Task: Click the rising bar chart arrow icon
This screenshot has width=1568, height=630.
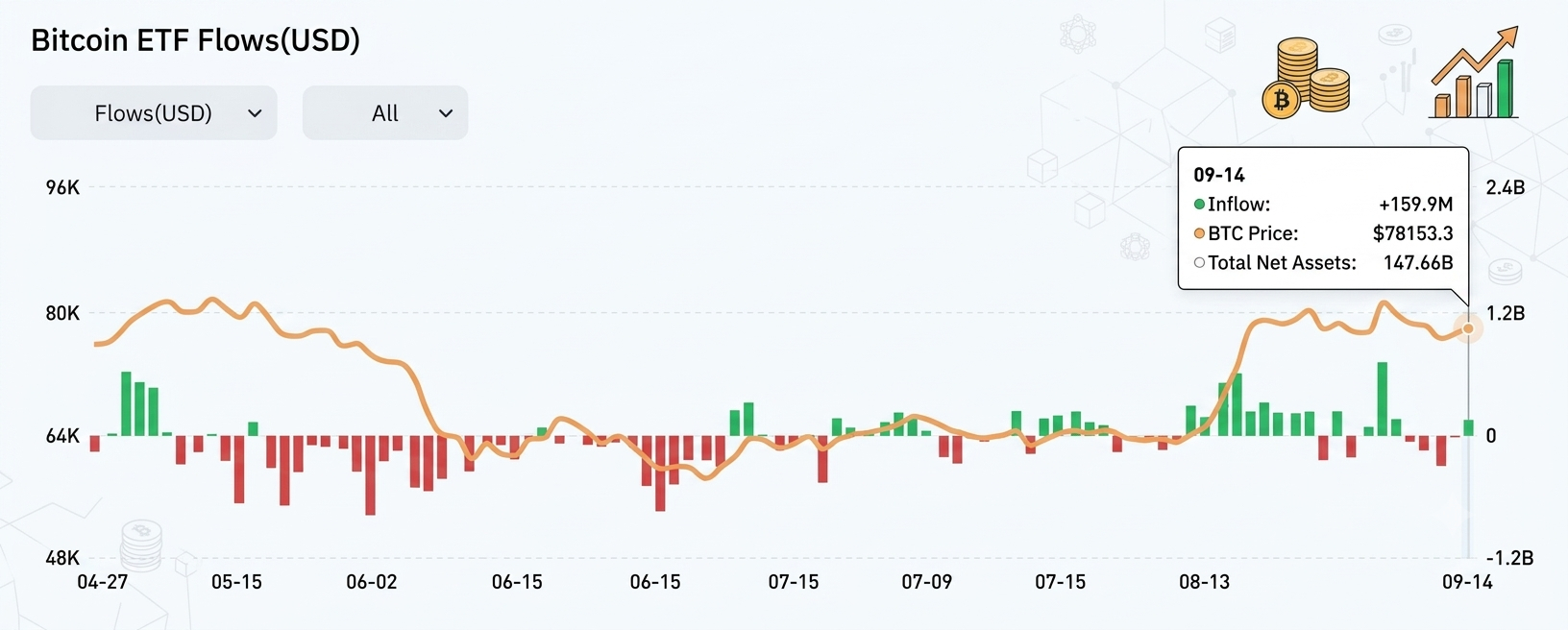Action: (1474, 73)
